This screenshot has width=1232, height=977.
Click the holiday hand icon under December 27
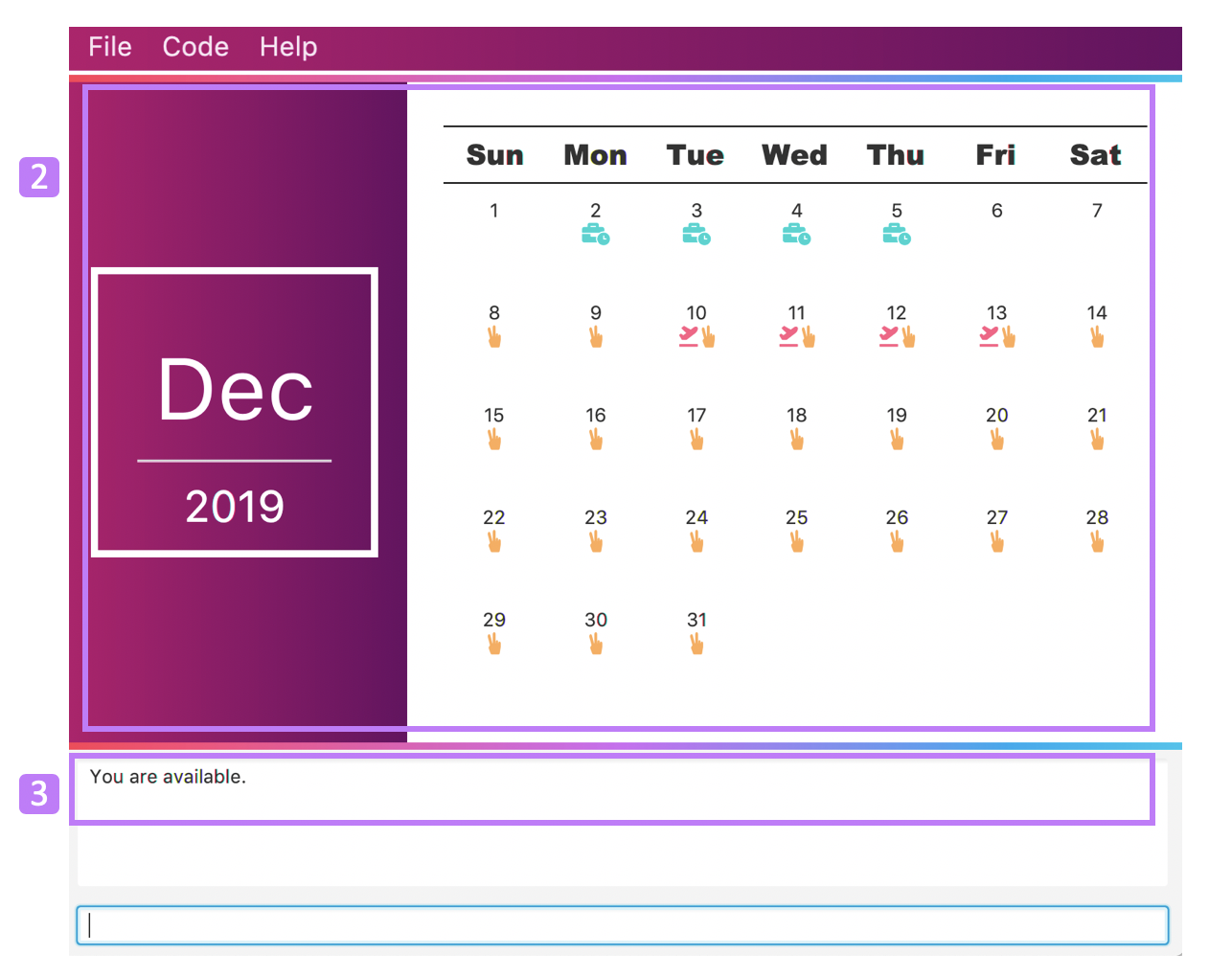(997, 541)
